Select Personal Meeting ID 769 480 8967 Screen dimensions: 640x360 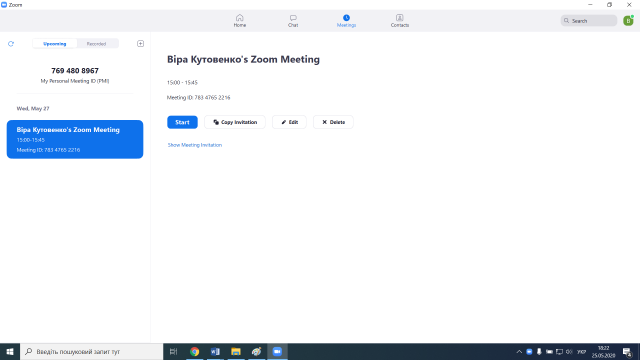pos(75,71)
